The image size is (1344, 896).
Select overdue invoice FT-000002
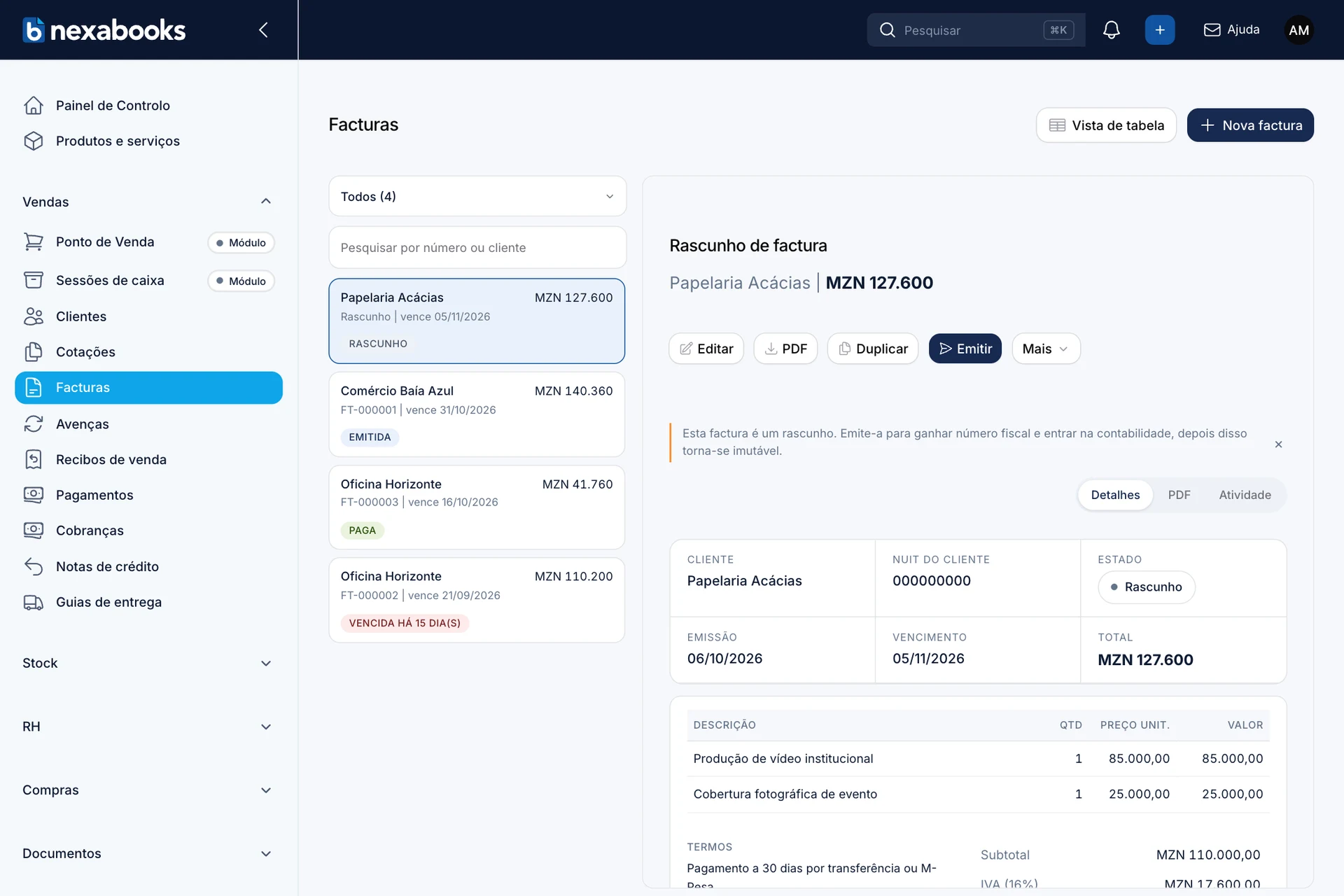[x=477, y=600]
